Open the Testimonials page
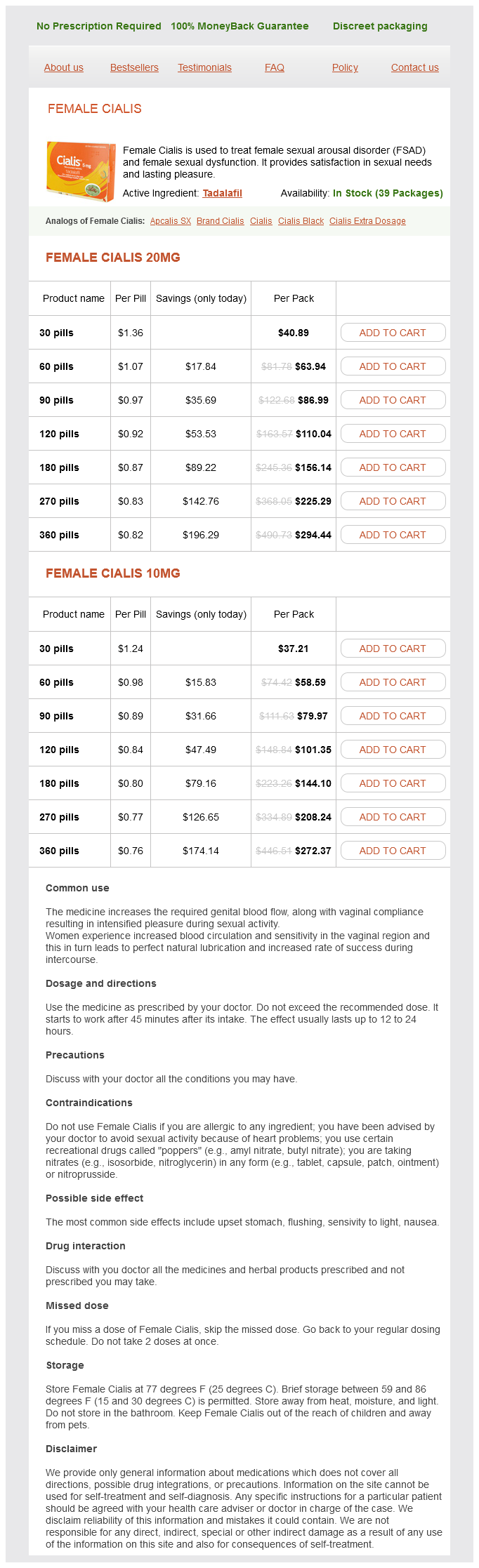 pyautogui.click(x=204, y=67)
